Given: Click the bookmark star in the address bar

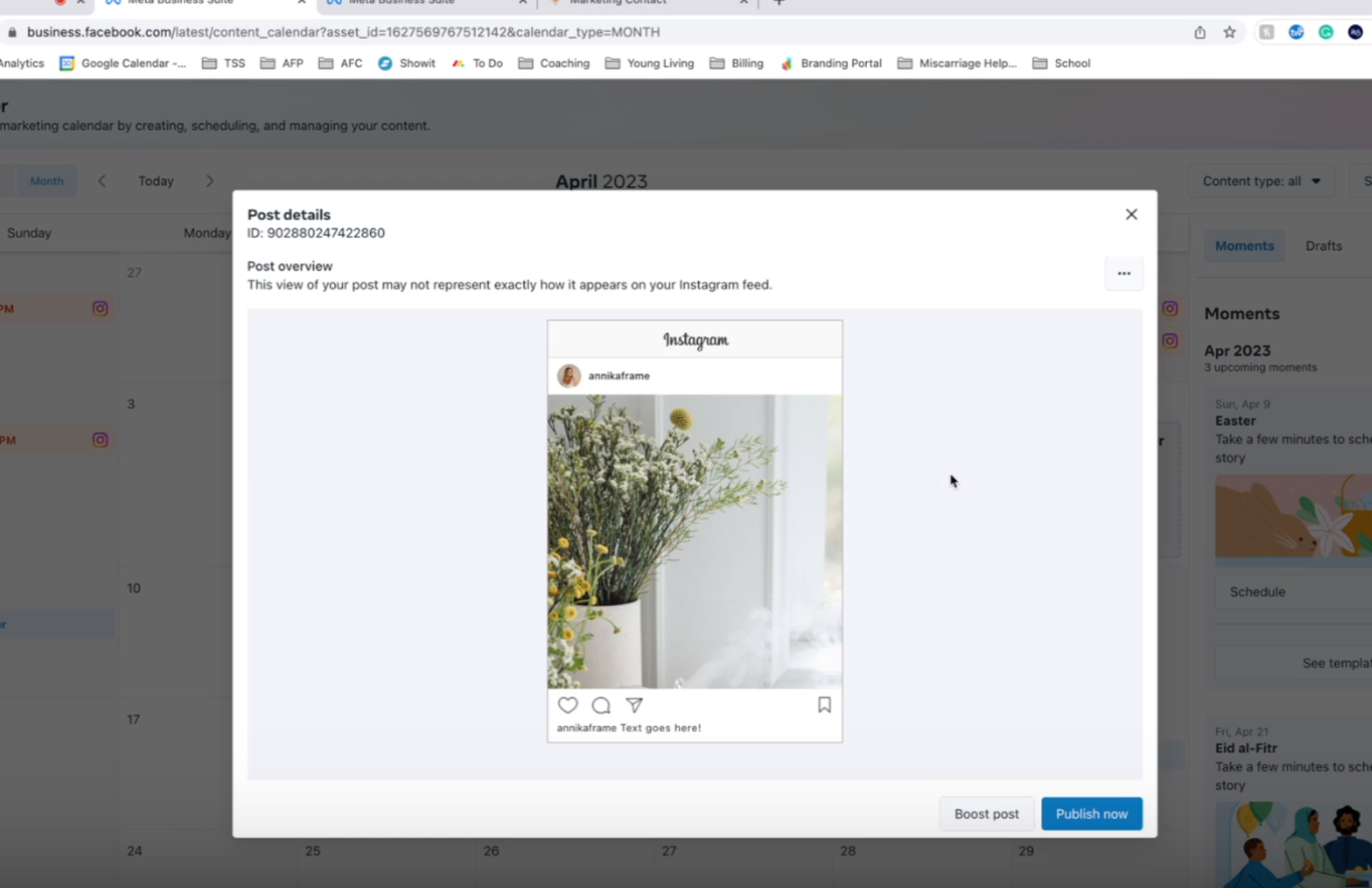Looking at the screenshot, I should coord(1229,32).
